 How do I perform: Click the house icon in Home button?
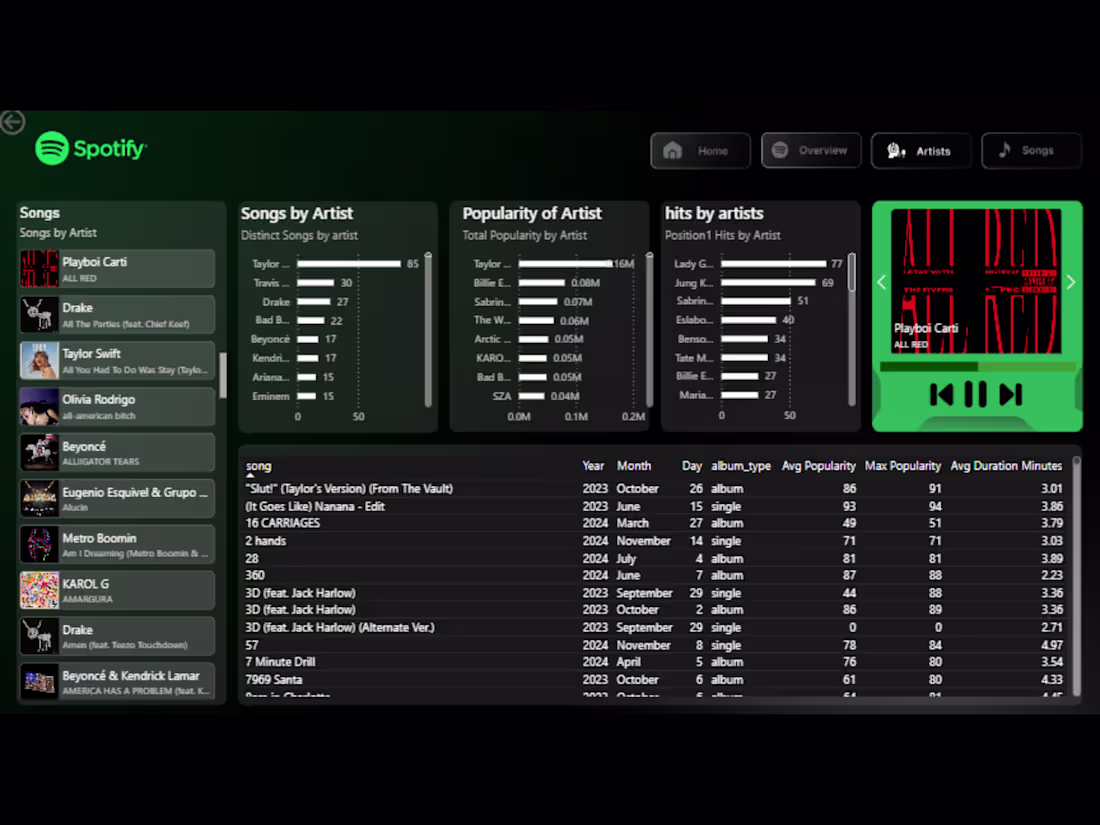click(x=673, y=150)
